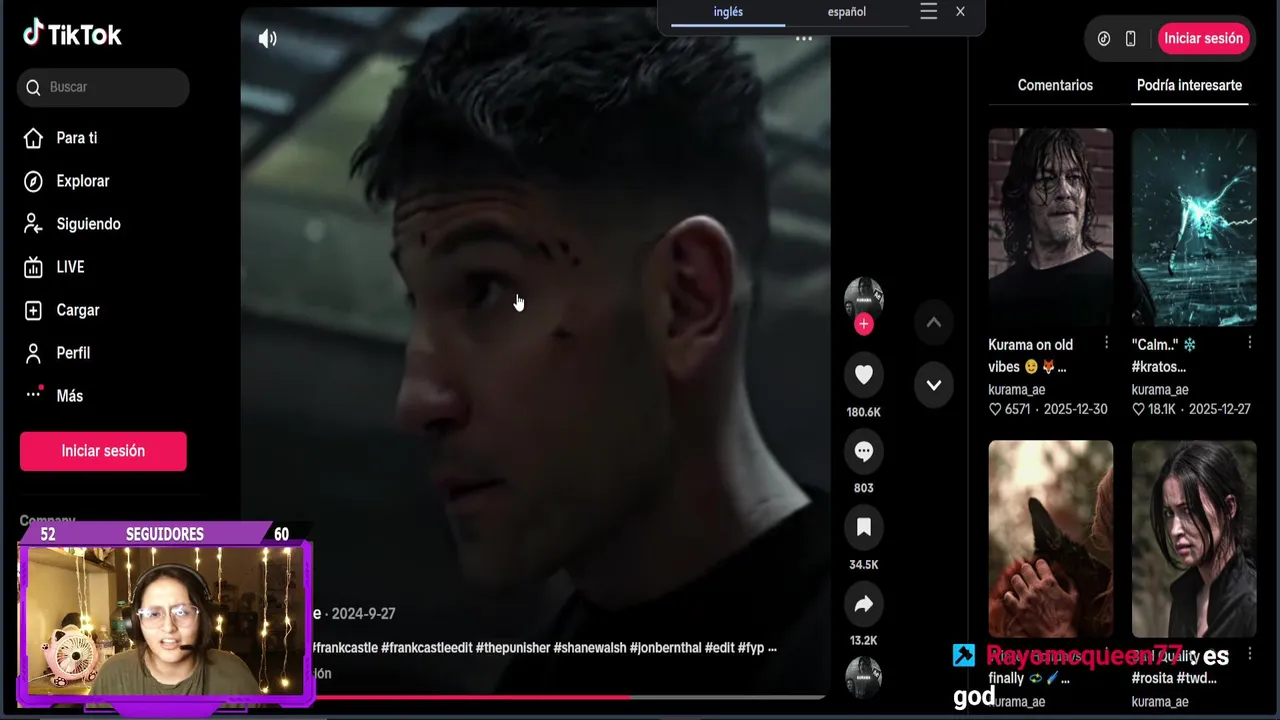Go to previous video with up chevron
This screenshot has height=720, width=1280.
coord(933,322)
